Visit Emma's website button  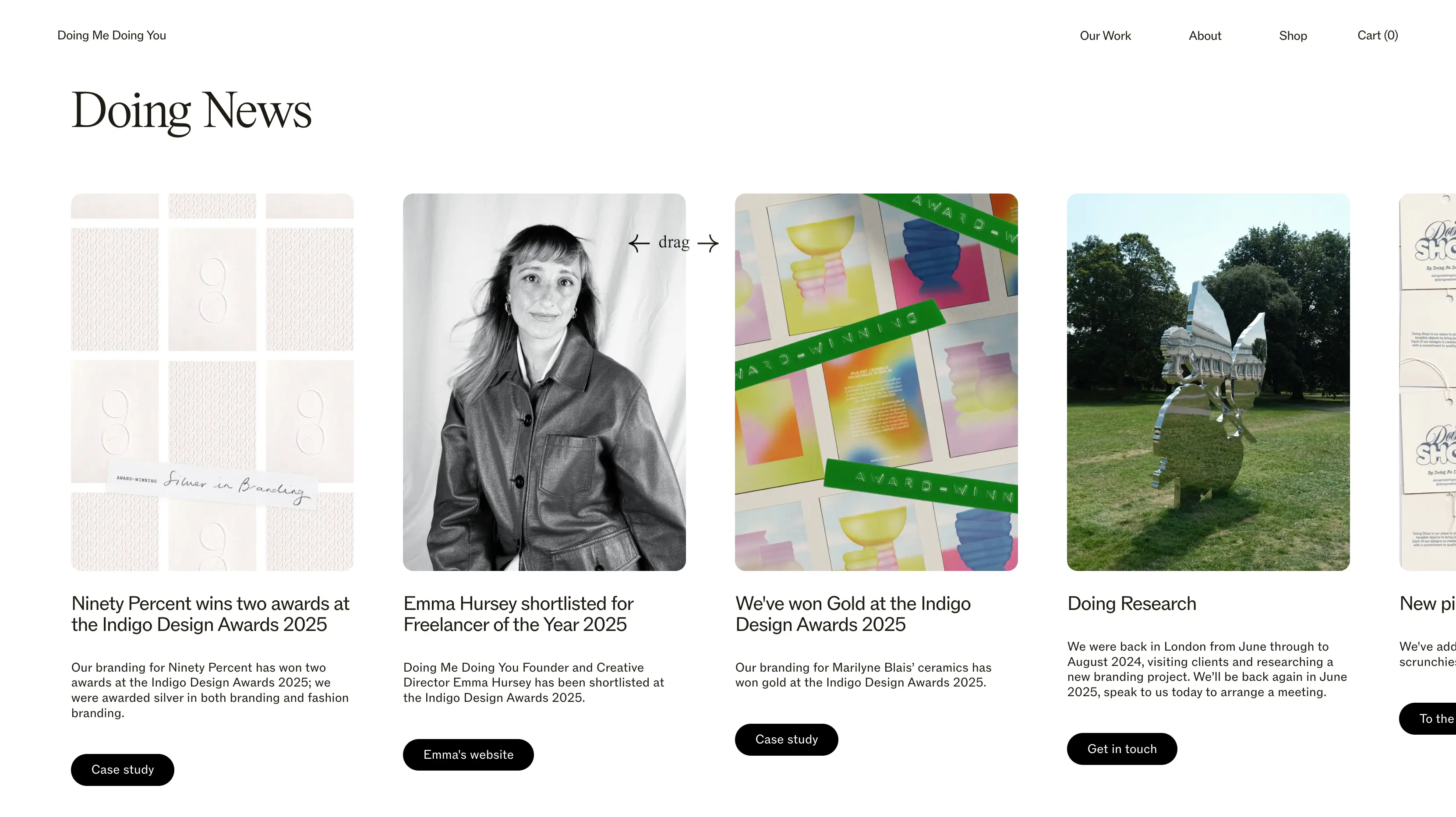click(x=468, y=755)
